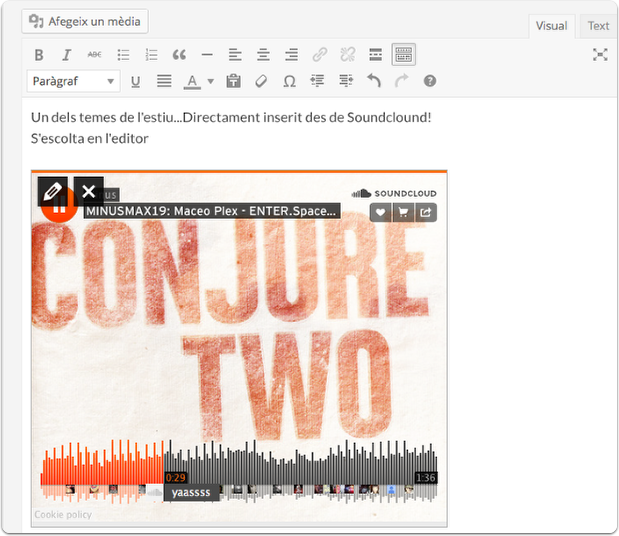The width and height of the screenshot is (619, 536).
Task: Remove link with broken chain icon
Action: click(347, 55)
